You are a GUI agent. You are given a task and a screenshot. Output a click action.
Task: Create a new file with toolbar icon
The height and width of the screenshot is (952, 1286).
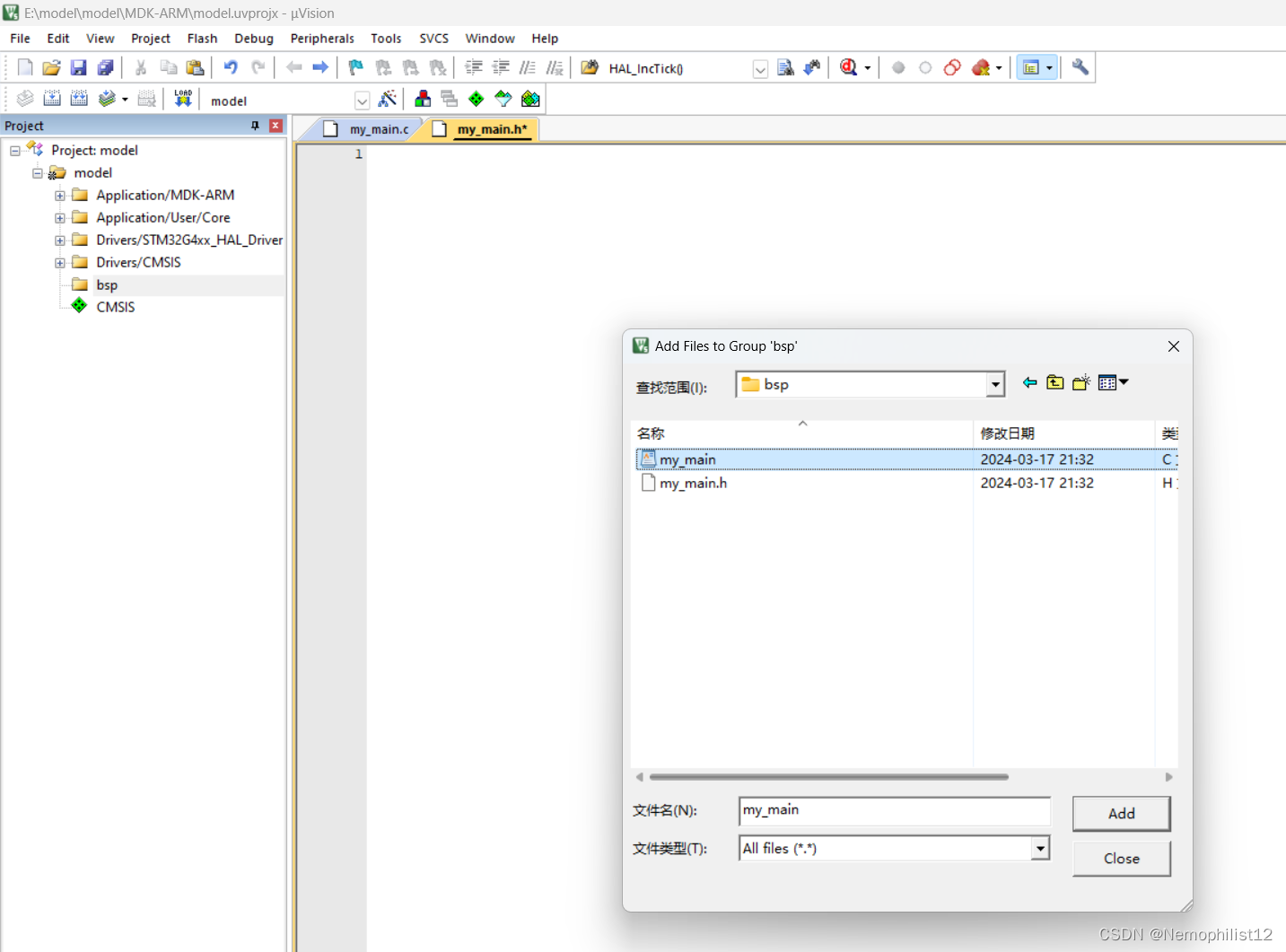pyautogui.click(x=25, y=67)
